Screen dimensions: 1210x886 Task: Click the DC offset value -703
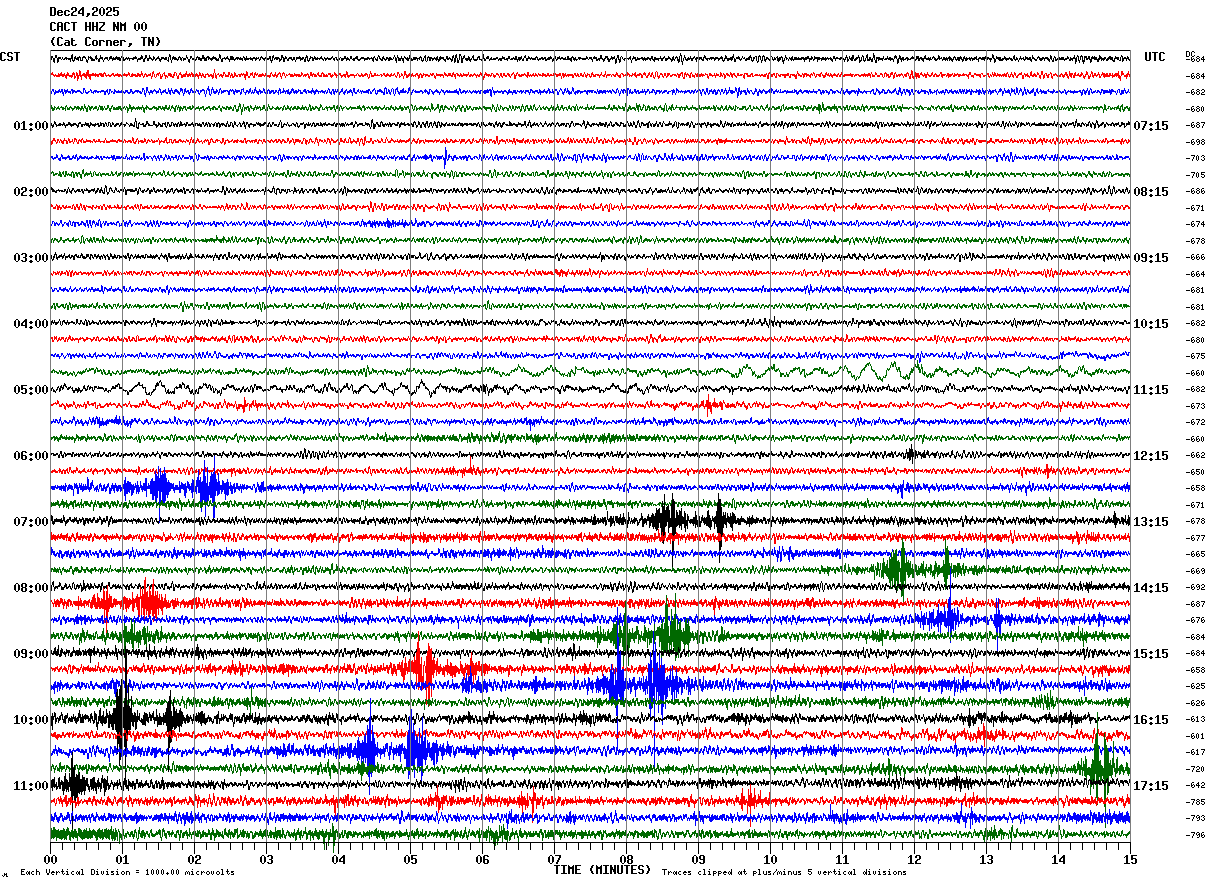pos(1195,158)
